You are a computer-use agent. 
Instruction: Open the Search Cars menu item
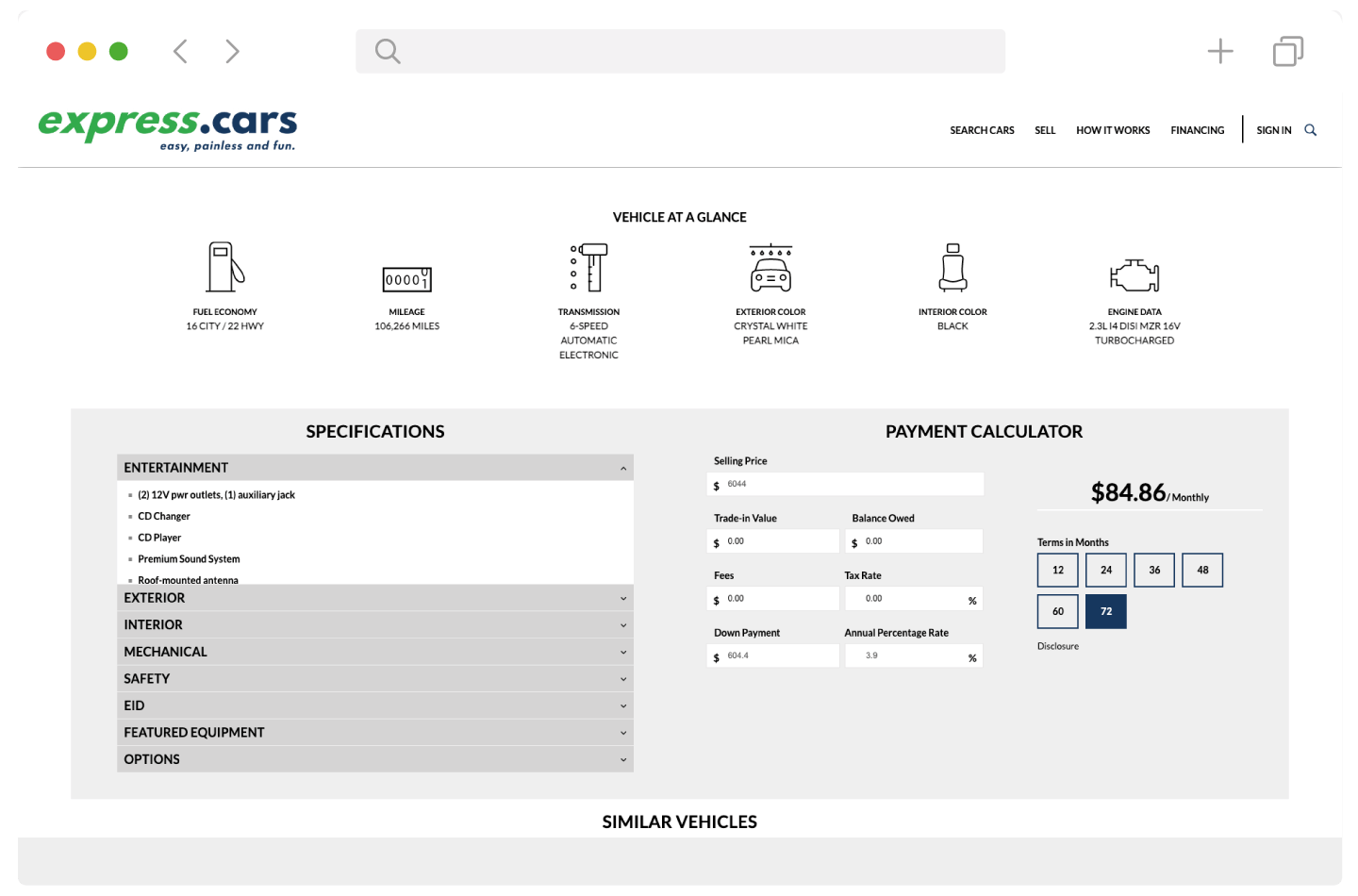click(x=982, y=130)
